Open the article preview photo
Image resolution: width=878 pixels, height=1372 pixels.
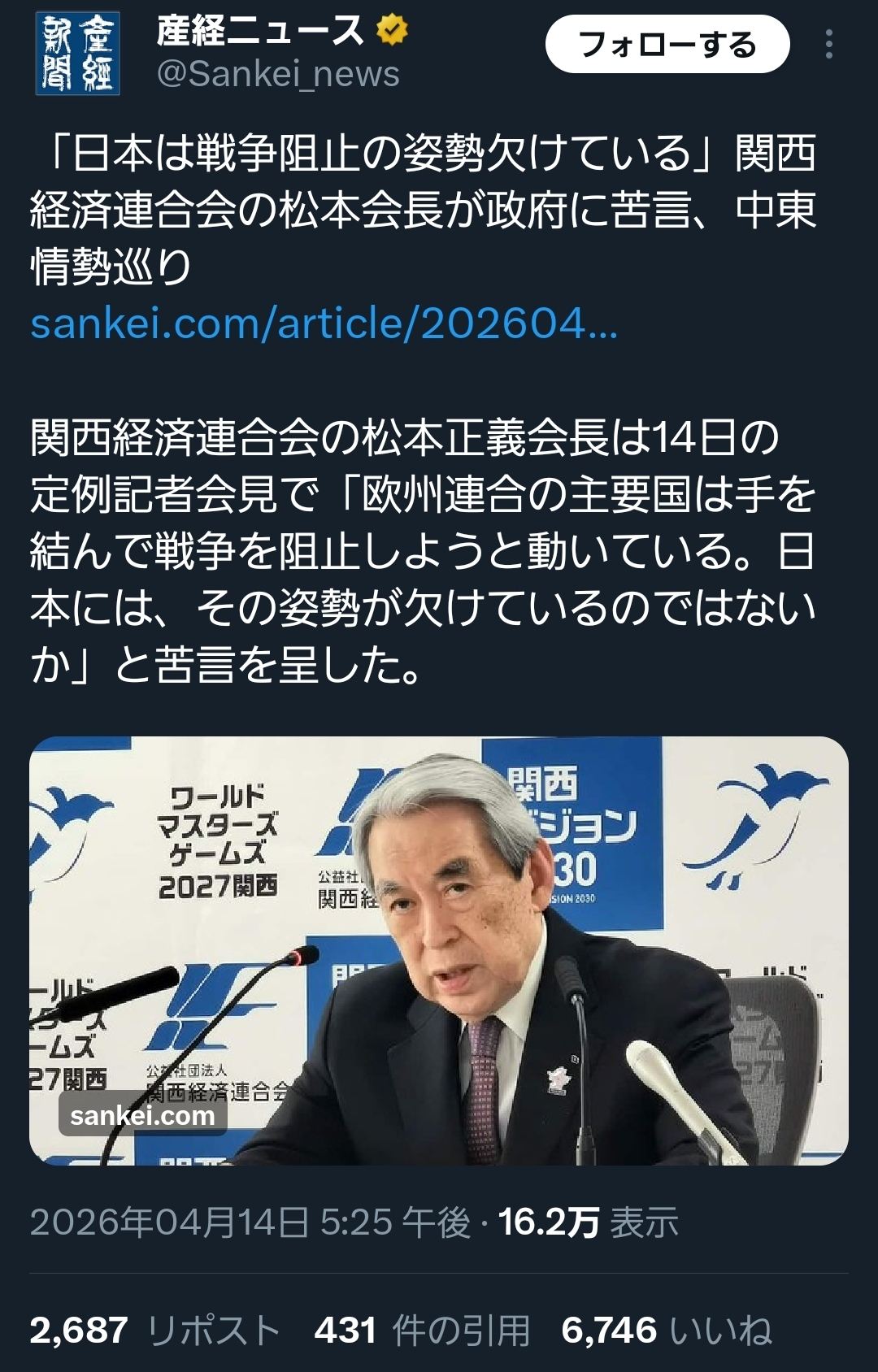pyautogui.click(x=439, y=950)
